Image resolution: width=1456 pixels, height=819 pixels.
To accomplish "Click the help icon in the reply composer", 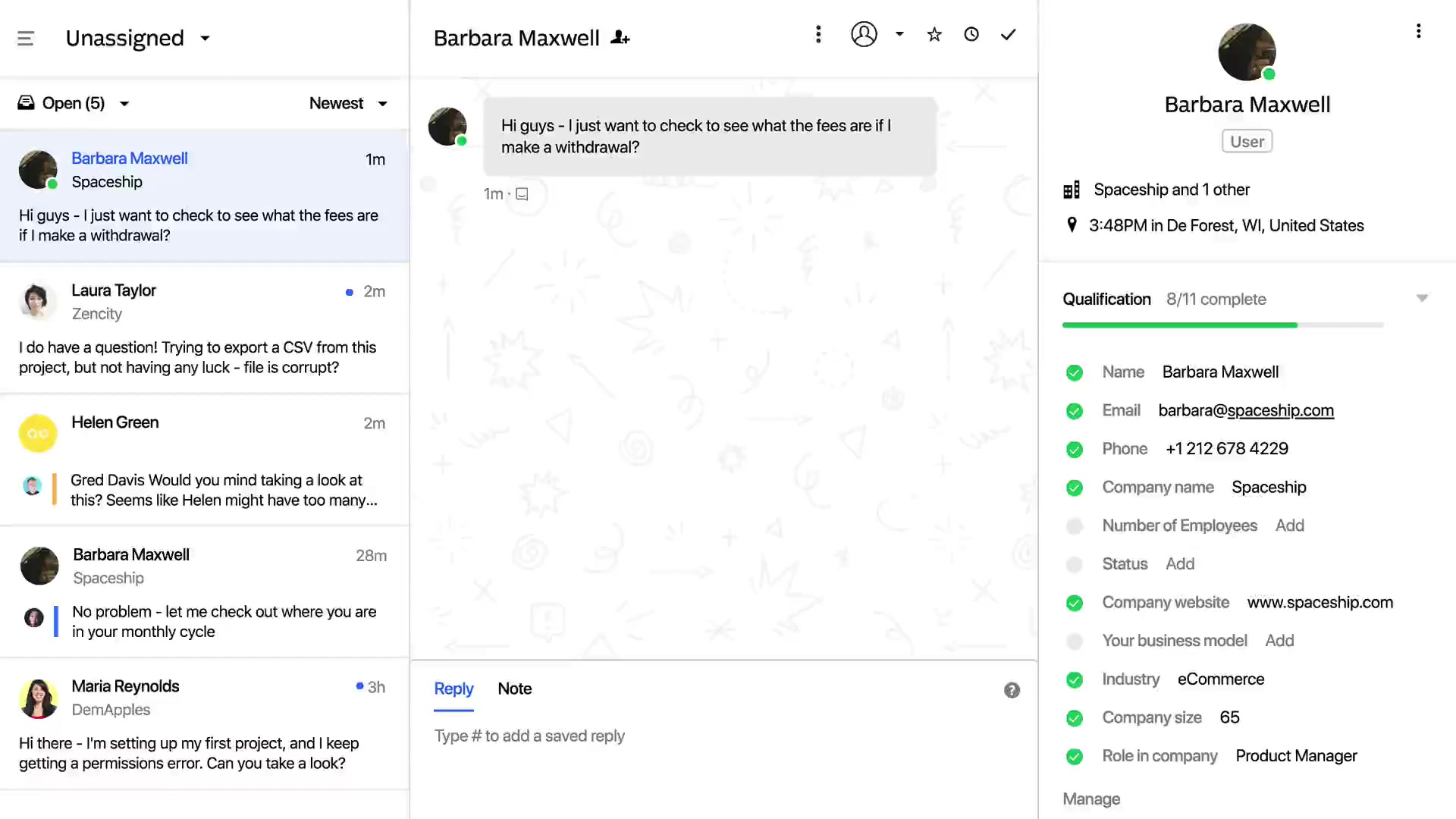I will 1012,690.
